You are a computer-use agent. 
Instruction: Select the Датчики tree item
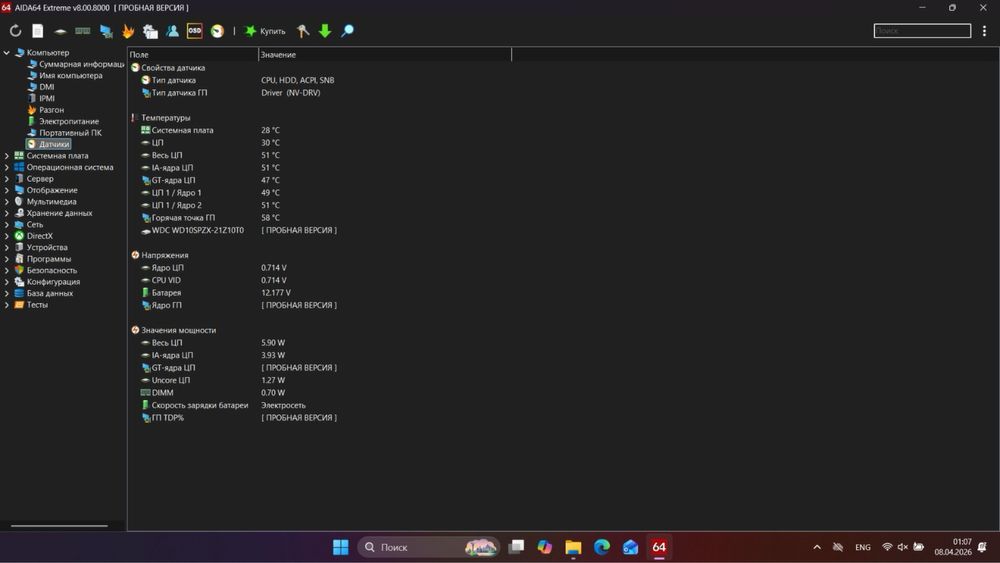48,144
